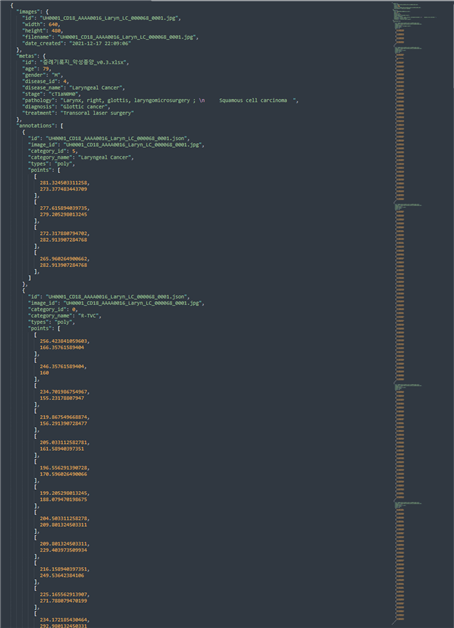Click the integer value 160
Screen dimensions: 454x628
click(x=44, y=373)
